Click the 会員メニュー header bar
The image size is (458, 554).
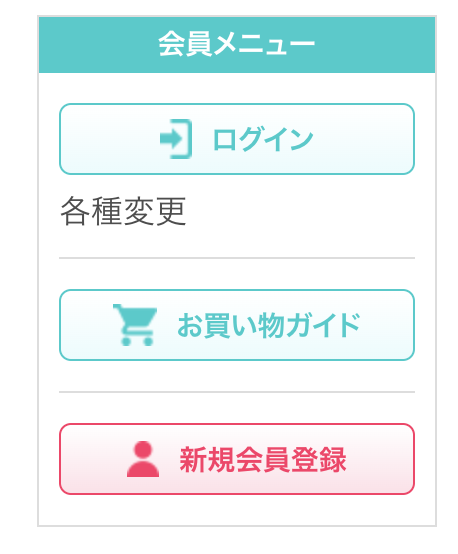(x=237, y=45)
